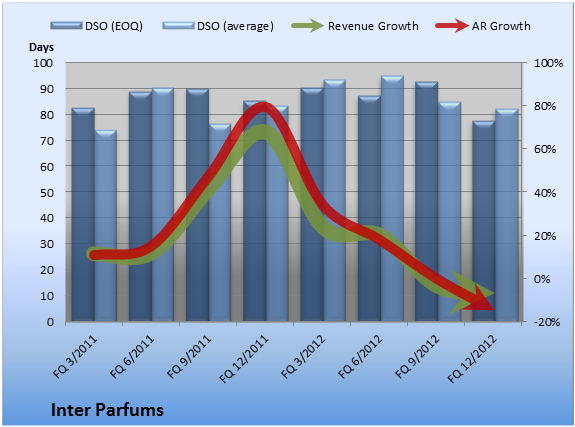Screen dimensions: 575x427
Task: Click the '80%' right axis label
Action: pyautogui.click(x=545, y=106)
